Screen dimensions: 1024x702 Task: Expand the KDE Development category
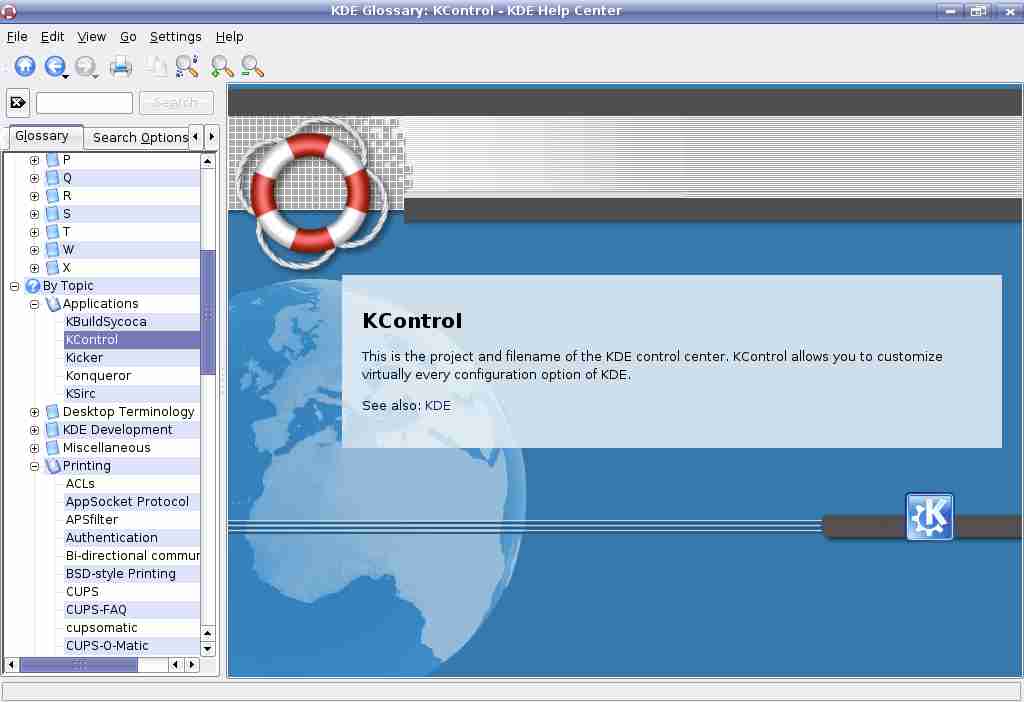click(34, 430)
